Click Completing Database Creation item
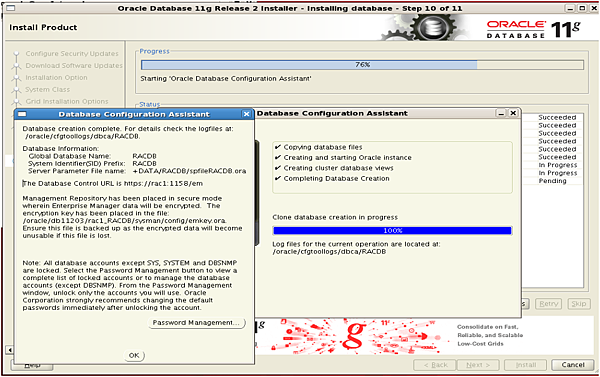Image resolution: width=600 pixels, height=377 pixels. tap(332, 178)
